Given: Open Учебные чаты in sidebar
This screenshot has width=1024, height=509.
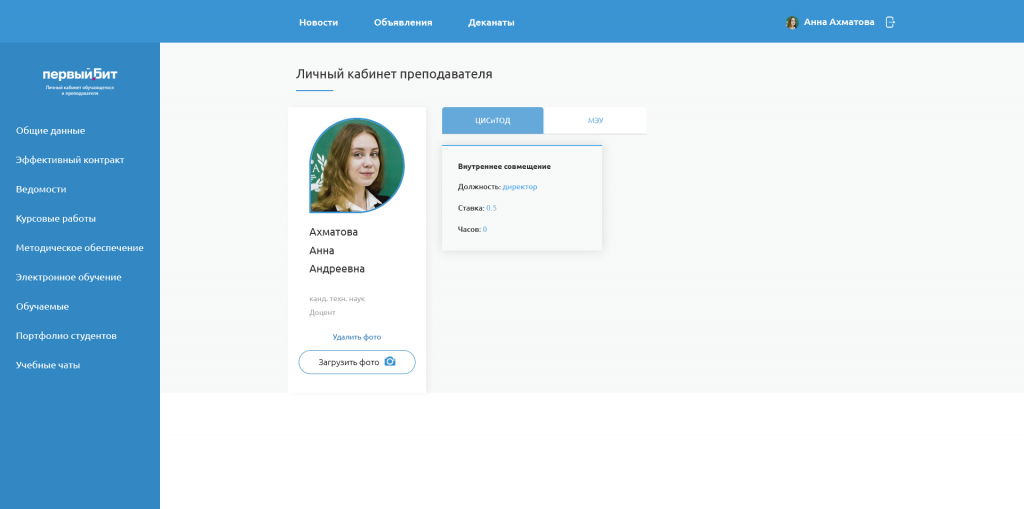Looking at the screenshot, I should pyautogui.click(x=48, y=365).
